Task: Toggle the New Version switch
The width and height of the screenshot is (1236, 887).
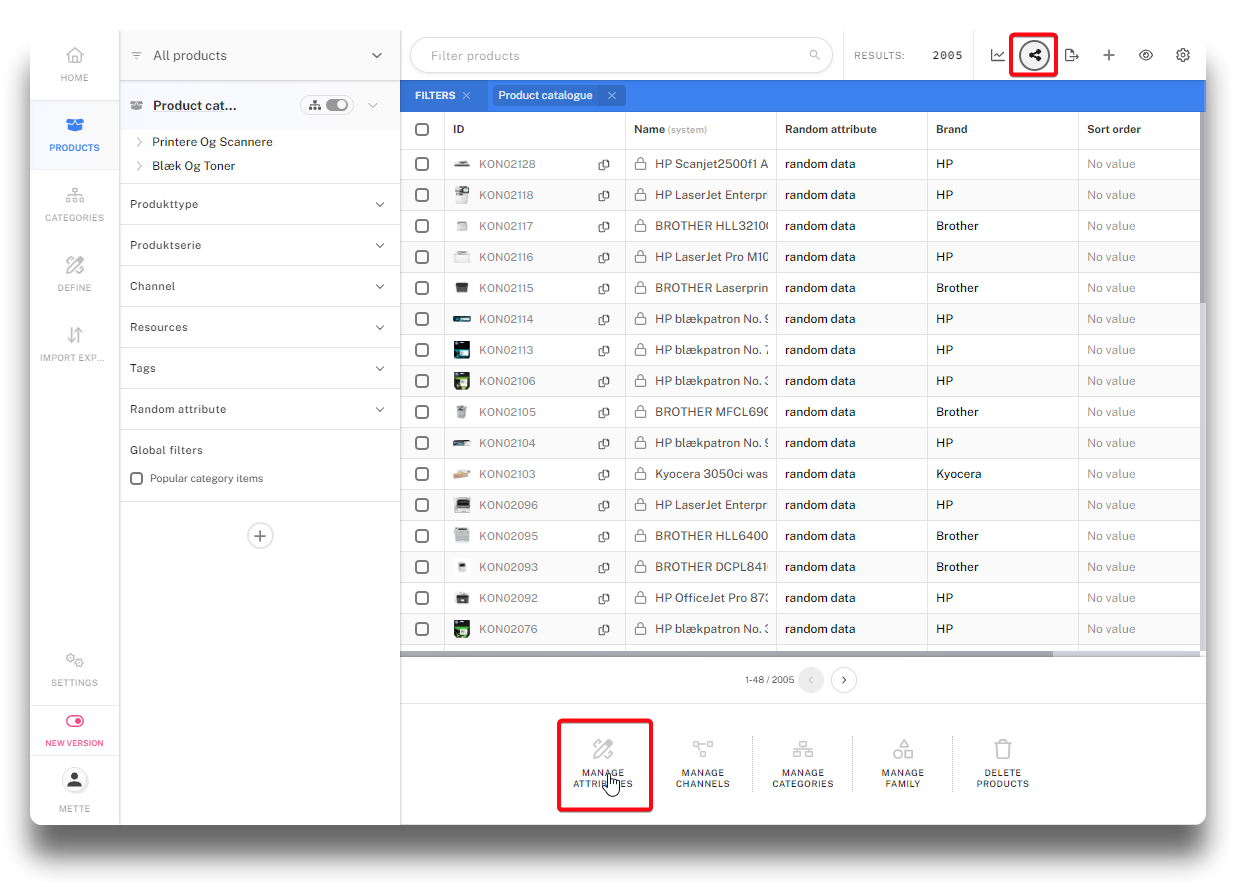Action: tap(75, 721)
